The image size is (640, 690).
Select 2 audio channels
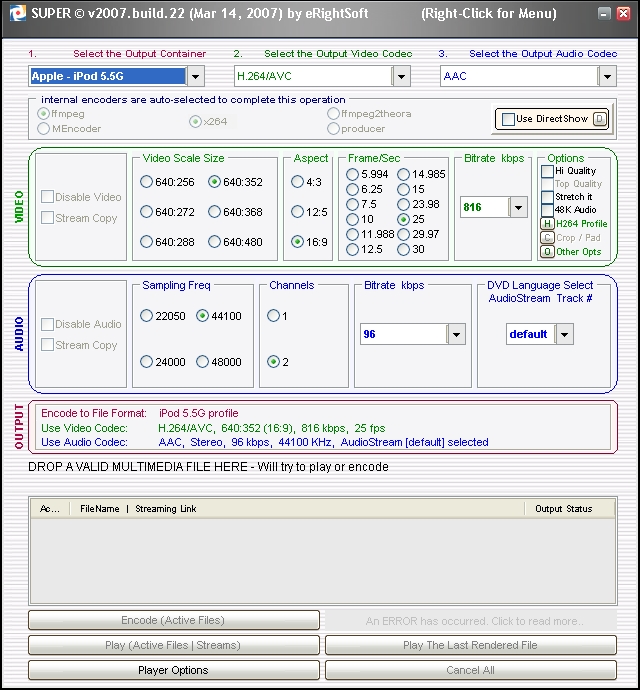pyautogui.click(x=273, y=362)
